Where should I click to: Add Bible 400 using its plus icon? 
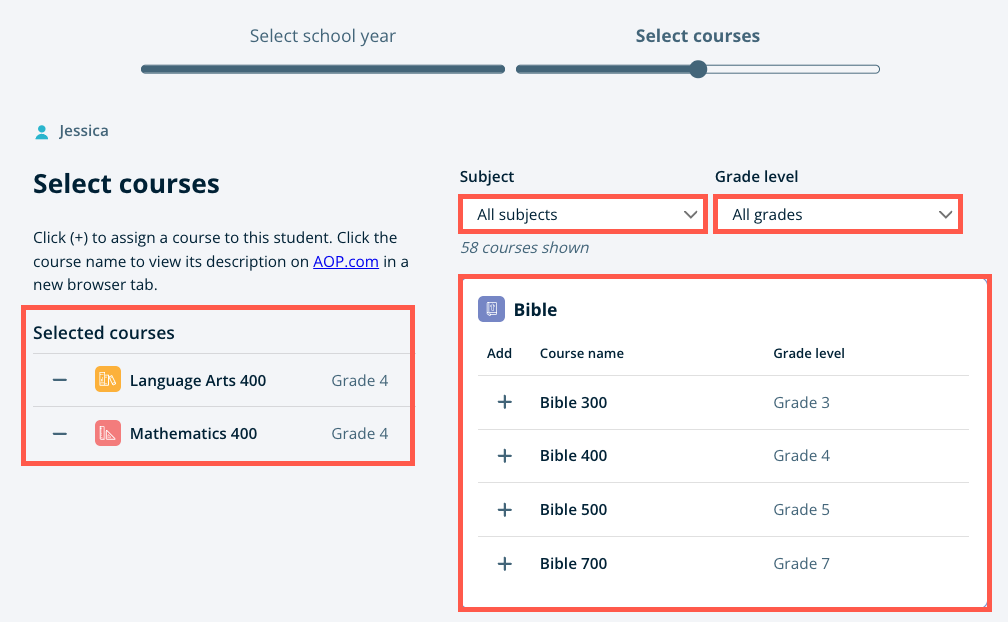coord(504,455)
